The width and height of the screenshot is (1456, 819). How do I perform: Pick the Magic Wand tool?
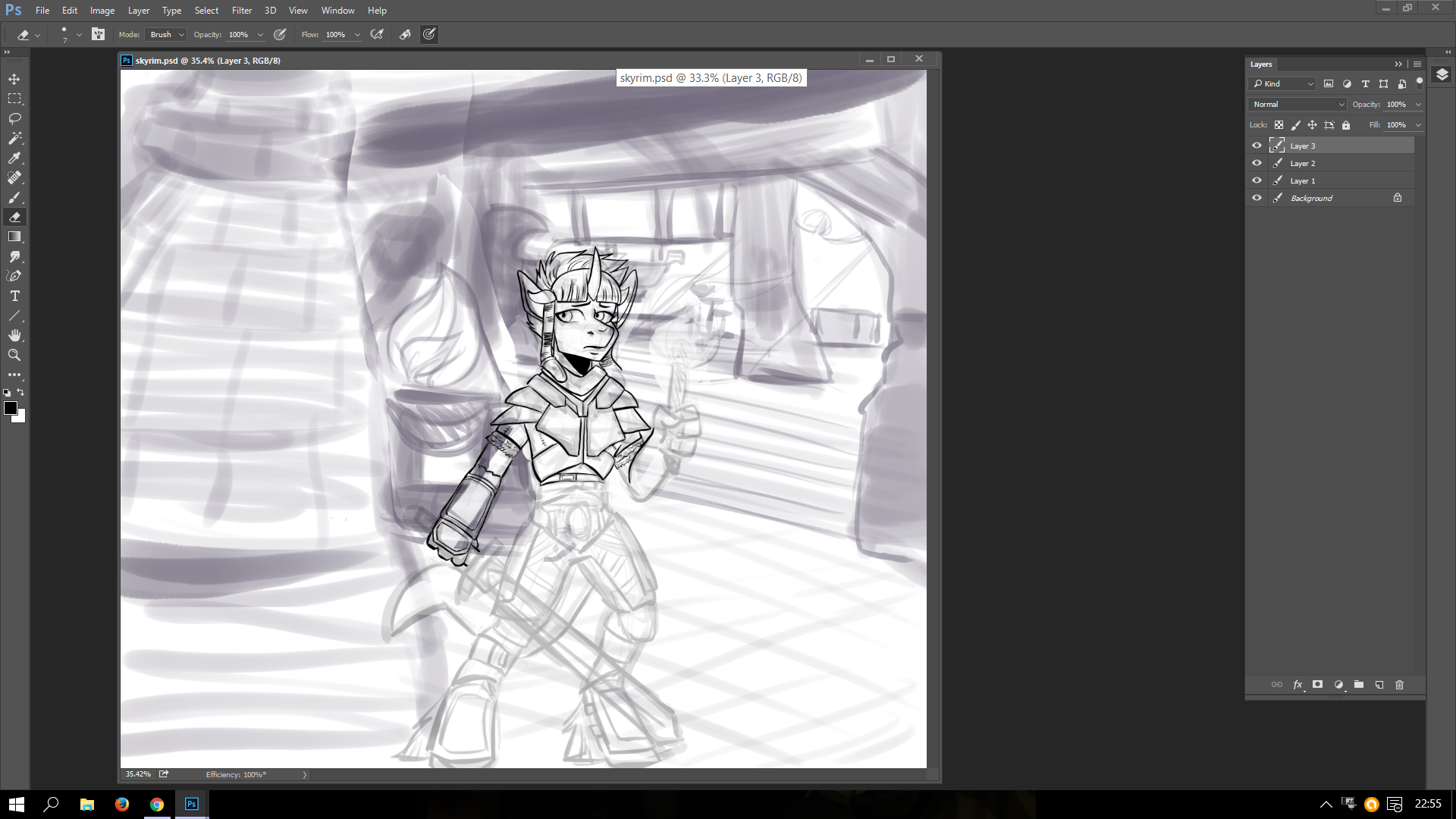click(x=14, y=139)
